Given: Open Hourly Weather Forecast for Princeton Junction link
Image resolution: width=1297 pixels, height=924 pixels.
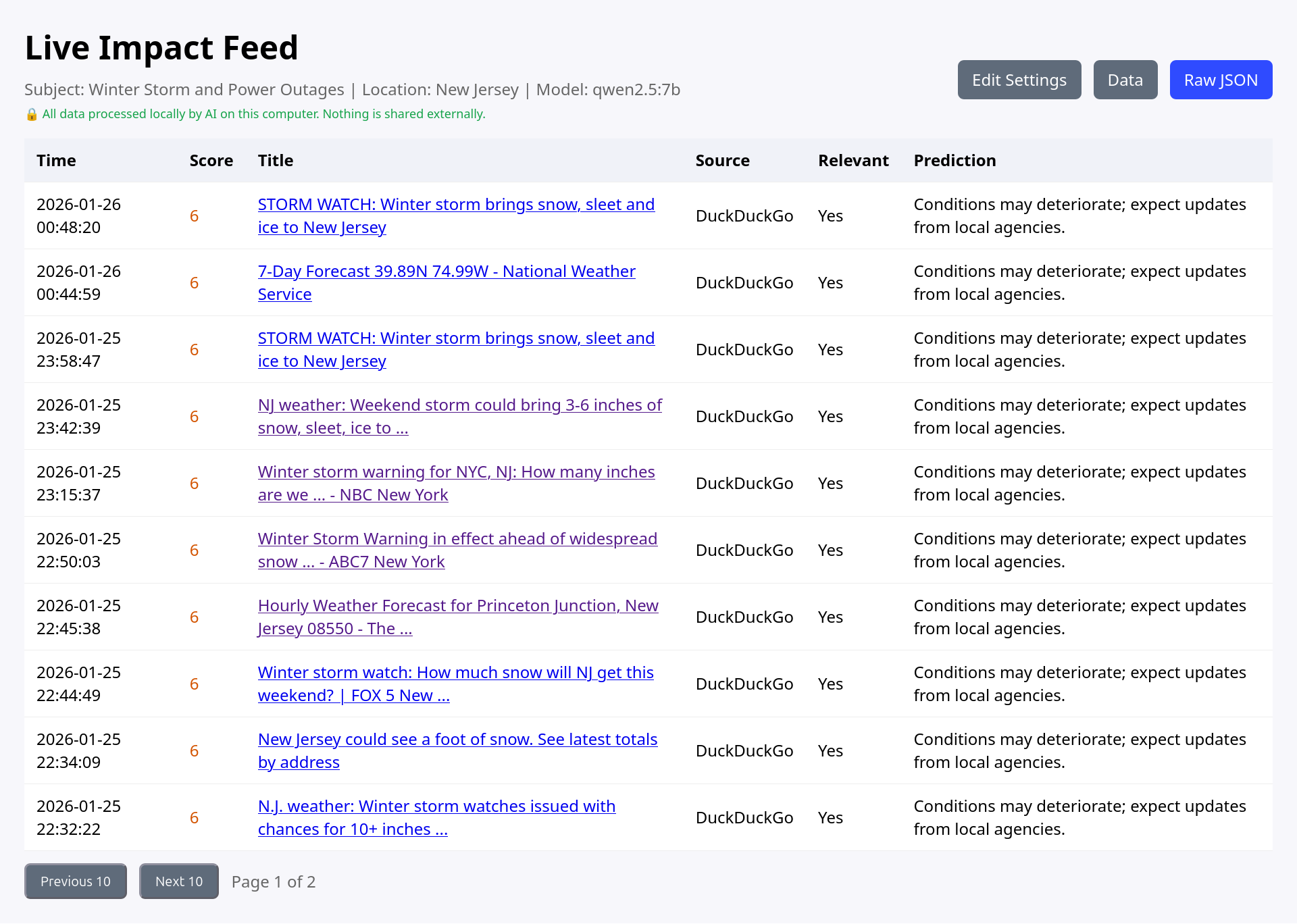Looking at the screenshot, I should 458,617.
